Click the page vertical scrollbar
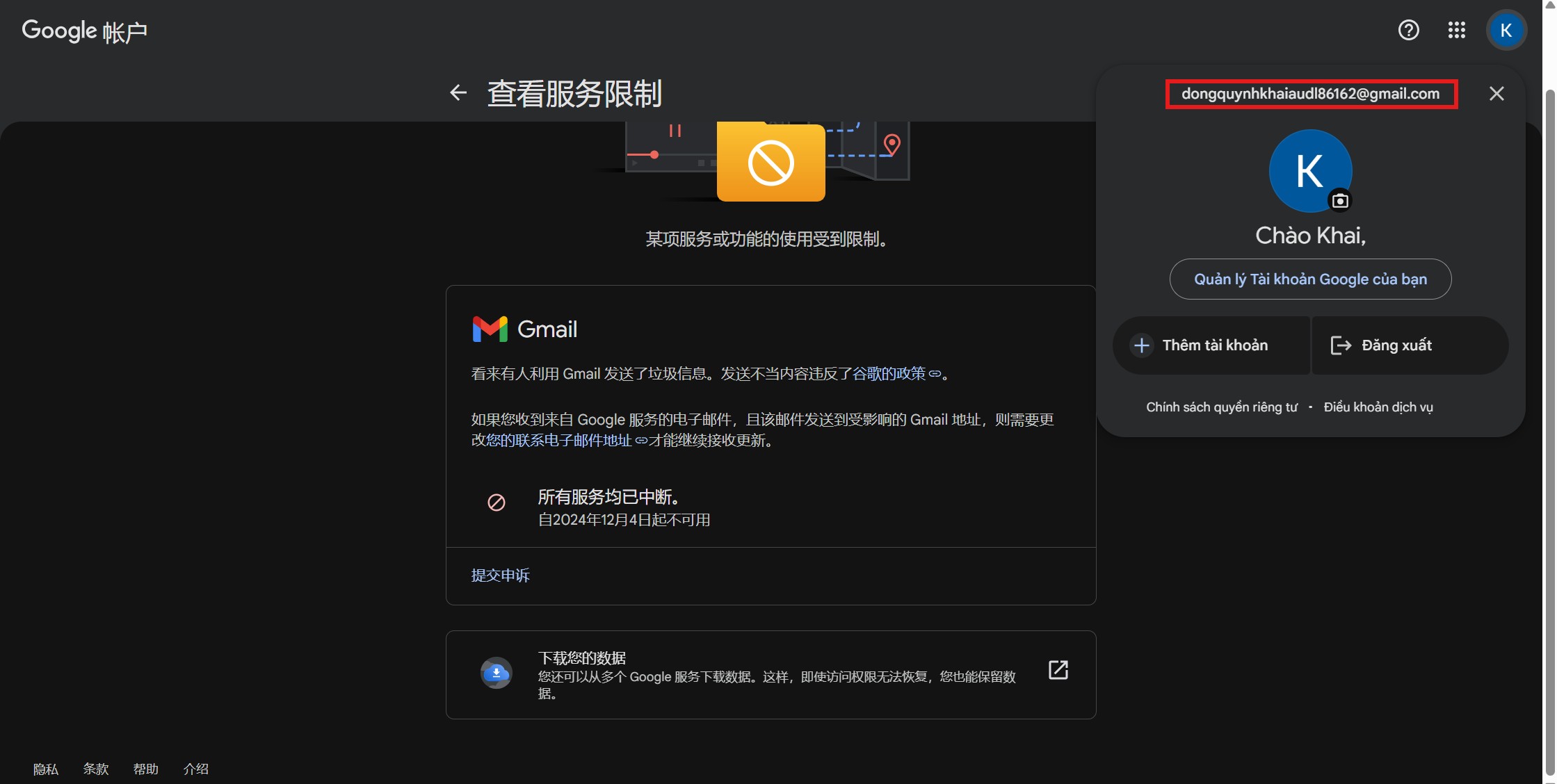Screen dimensions: 1557x784 point(1549,431)
